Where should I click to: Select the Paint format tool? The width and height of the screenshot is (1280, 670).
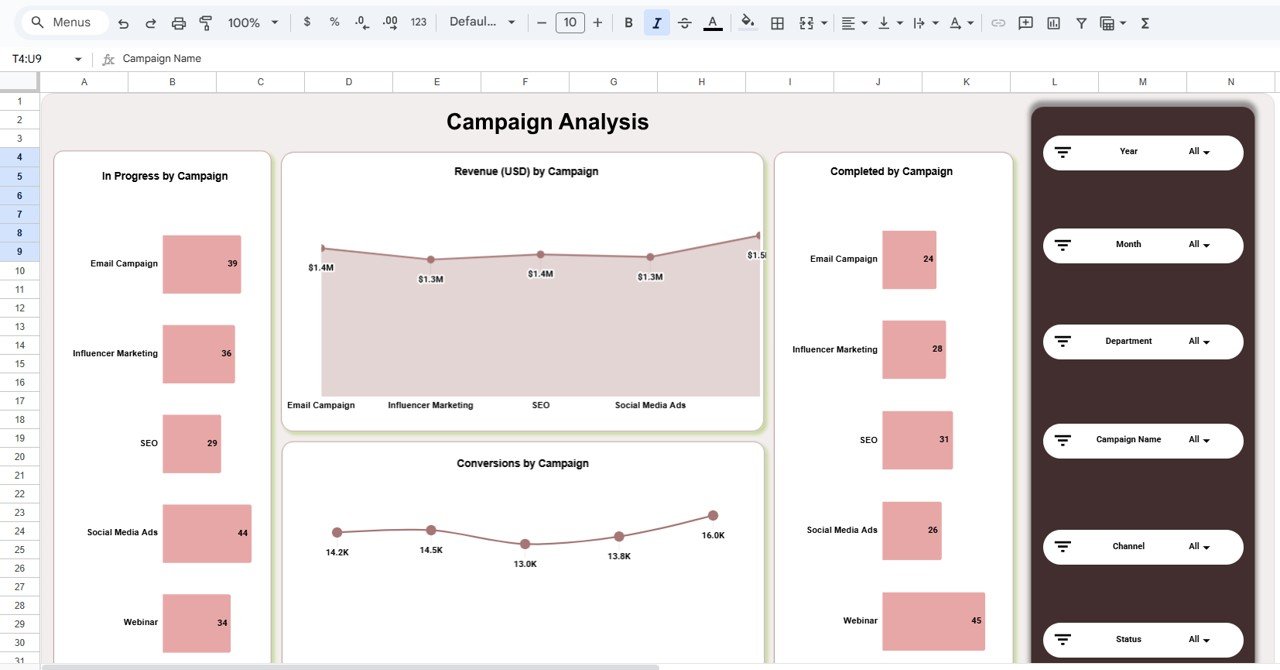(206, 22)
